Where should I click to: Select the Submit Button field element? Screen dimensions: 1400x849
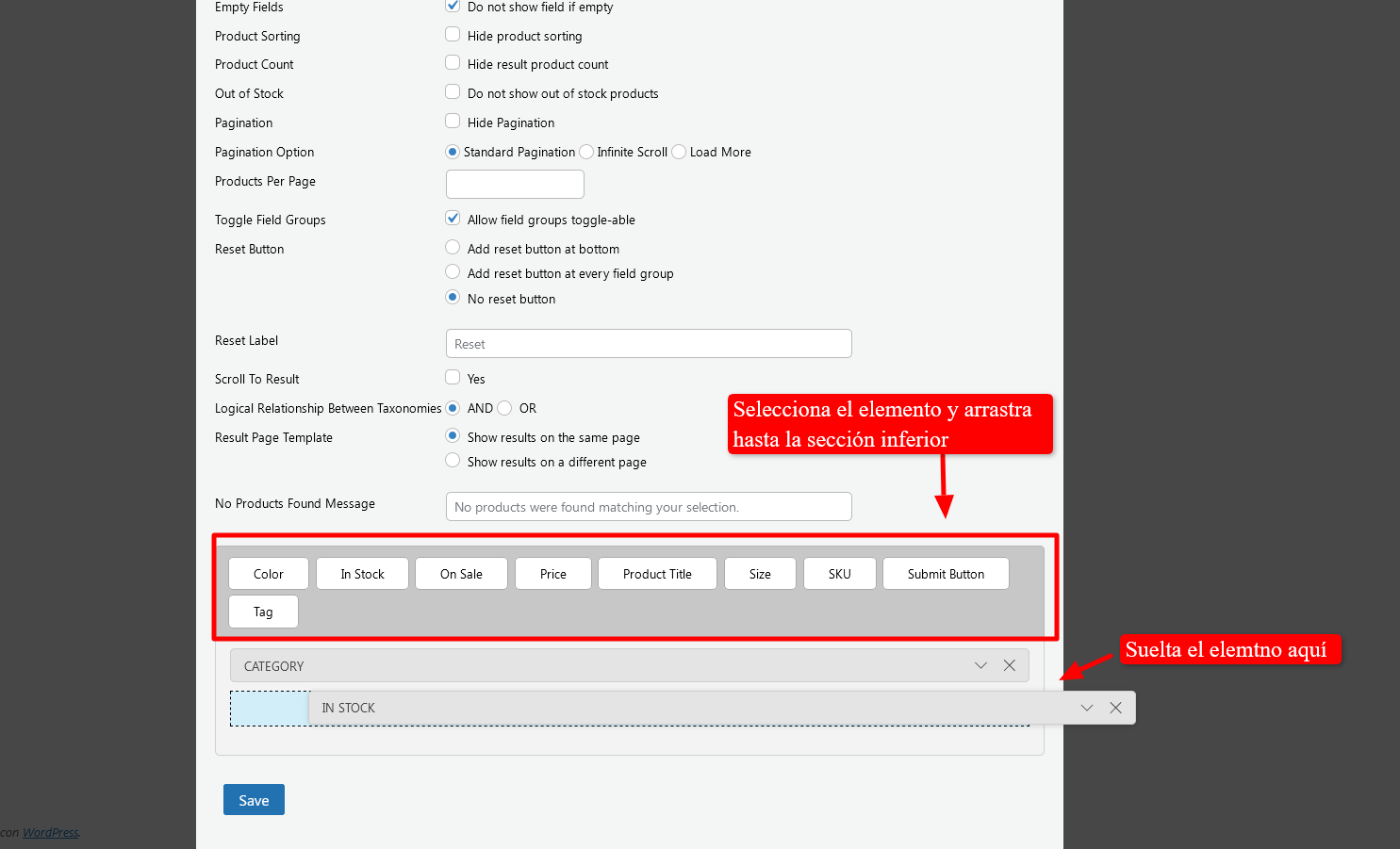(946, 574)
